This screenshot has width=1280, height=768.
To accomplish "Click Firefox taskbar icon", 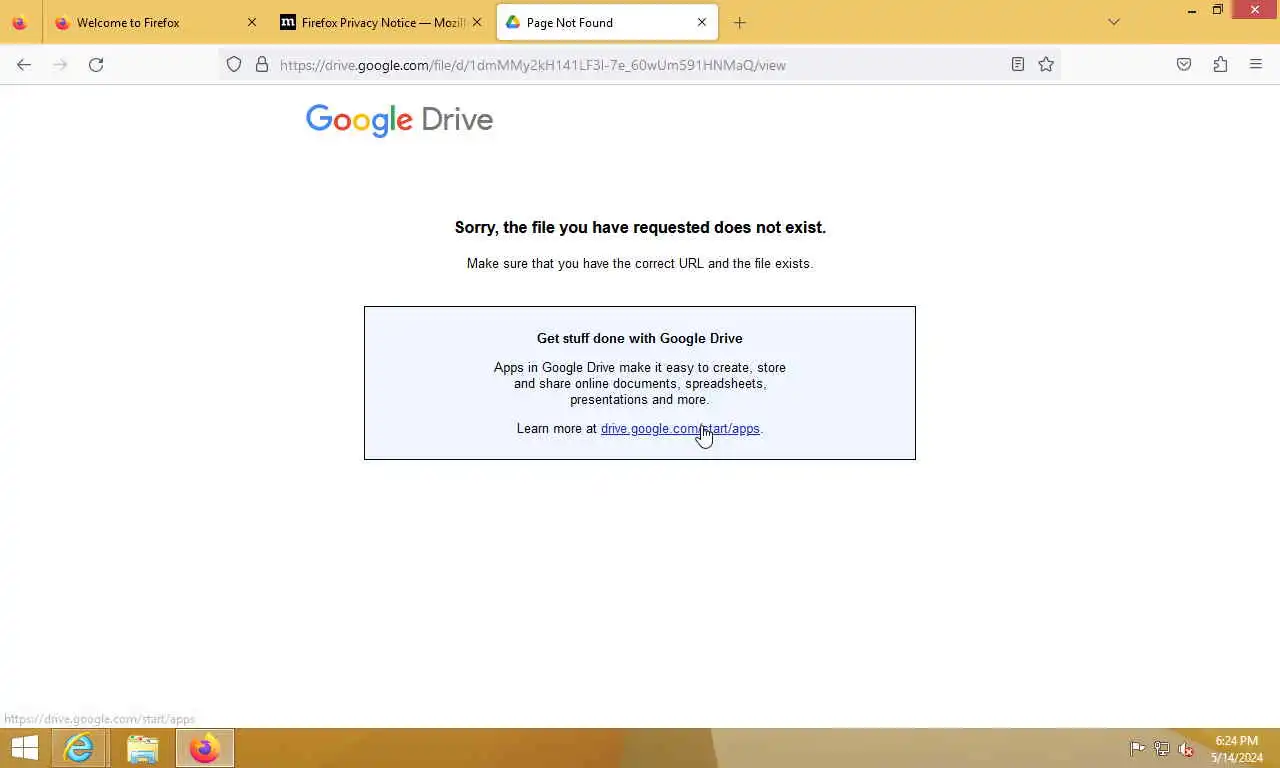I will tap(205, 748).
